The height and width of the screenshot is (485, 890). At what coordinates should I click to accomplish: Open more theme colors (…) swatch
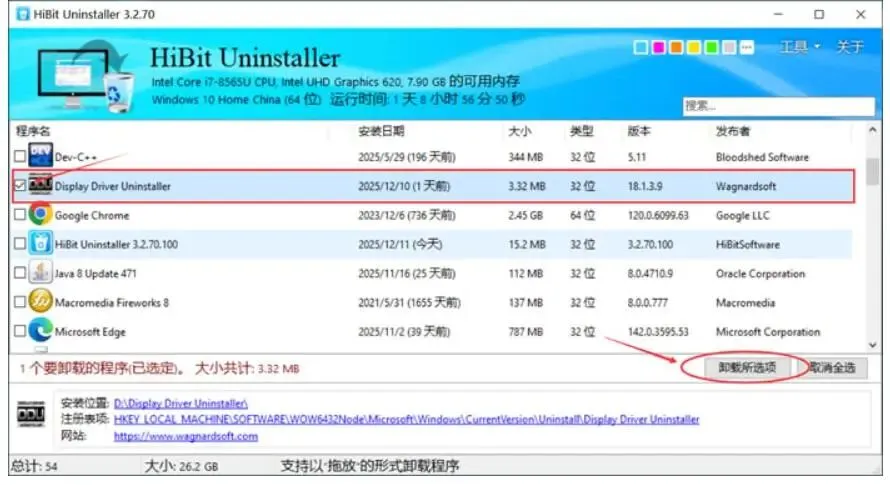pos(747,47)
